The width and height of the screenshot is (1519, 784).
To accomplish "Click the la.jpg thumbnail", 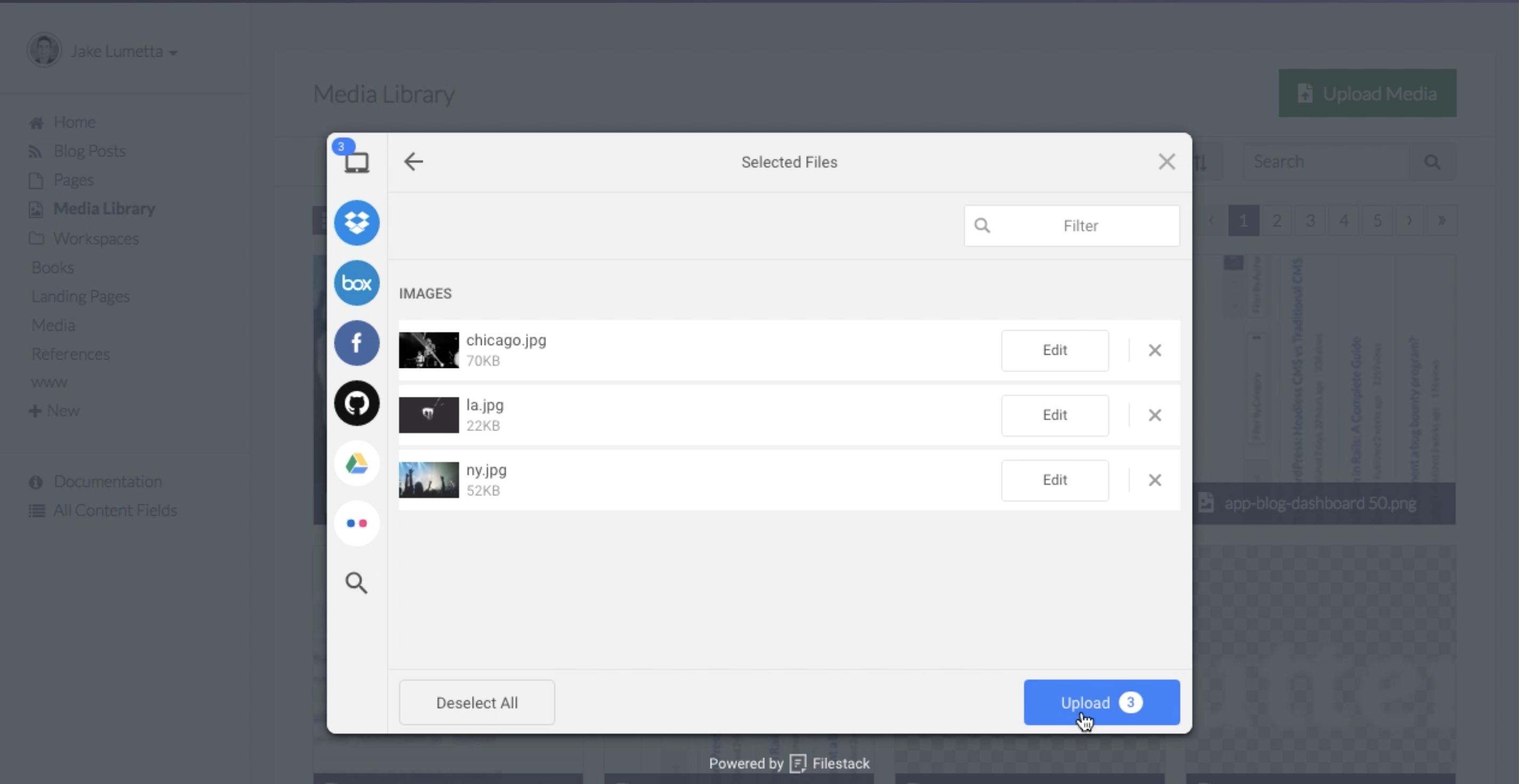I will coord(429,415).
